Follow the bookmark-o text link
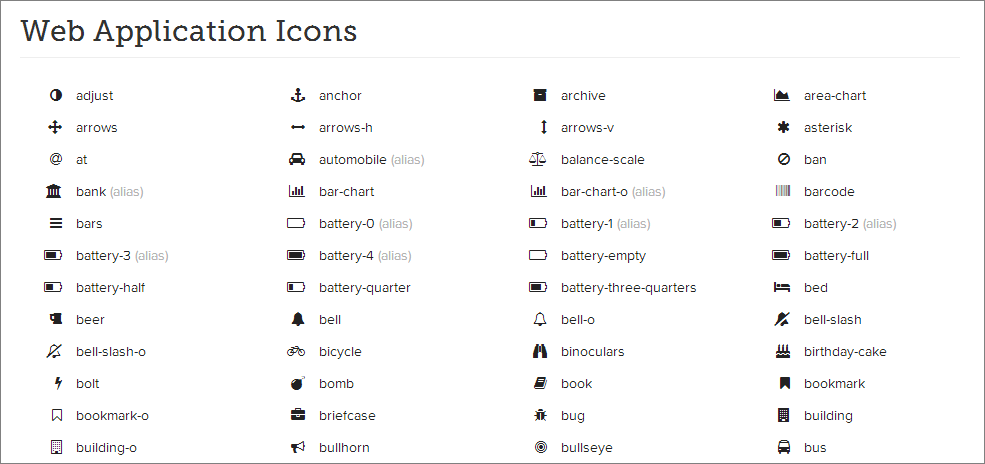 112,416
